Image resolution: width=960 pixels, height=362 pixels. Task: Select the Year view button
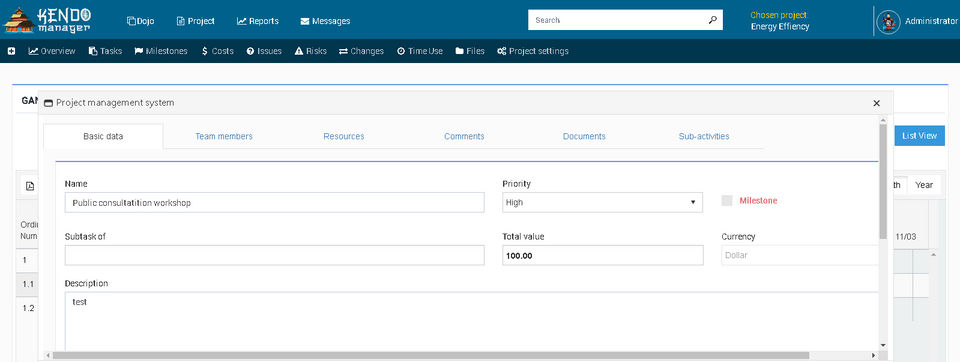(x=924, y=185)
